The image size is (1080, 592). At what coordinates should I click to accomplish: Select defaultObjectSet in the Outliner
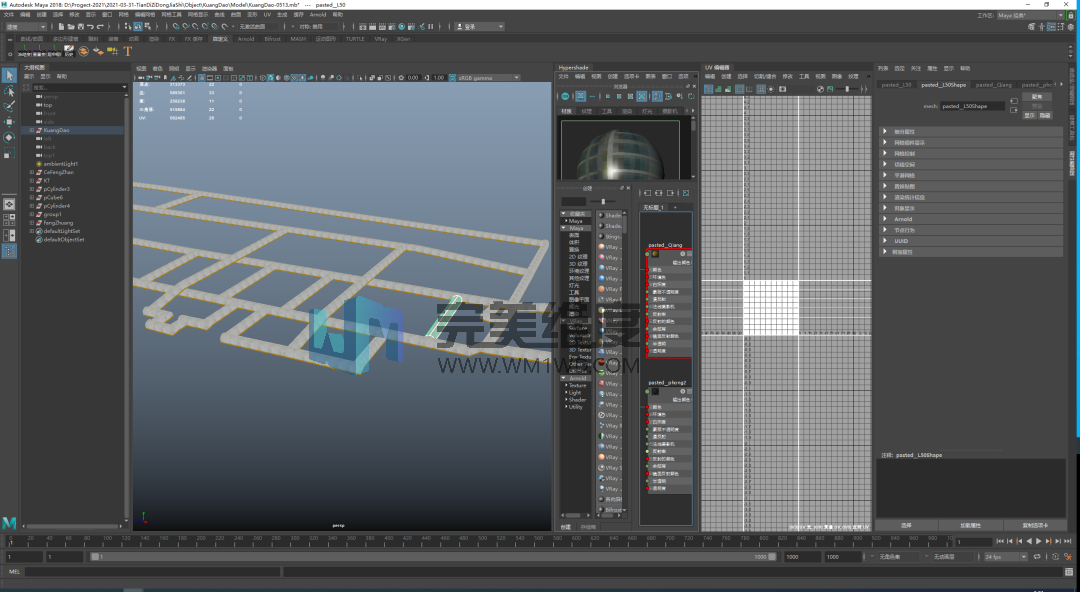pos(63,240)
